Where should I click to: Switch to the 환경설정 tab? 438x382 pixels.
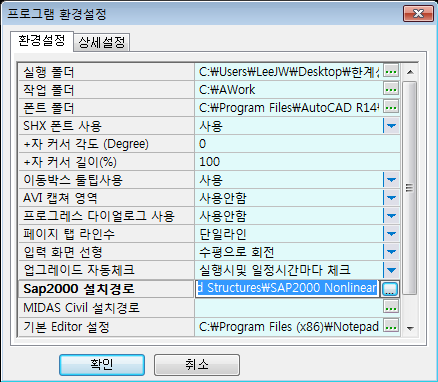(41, 41)
